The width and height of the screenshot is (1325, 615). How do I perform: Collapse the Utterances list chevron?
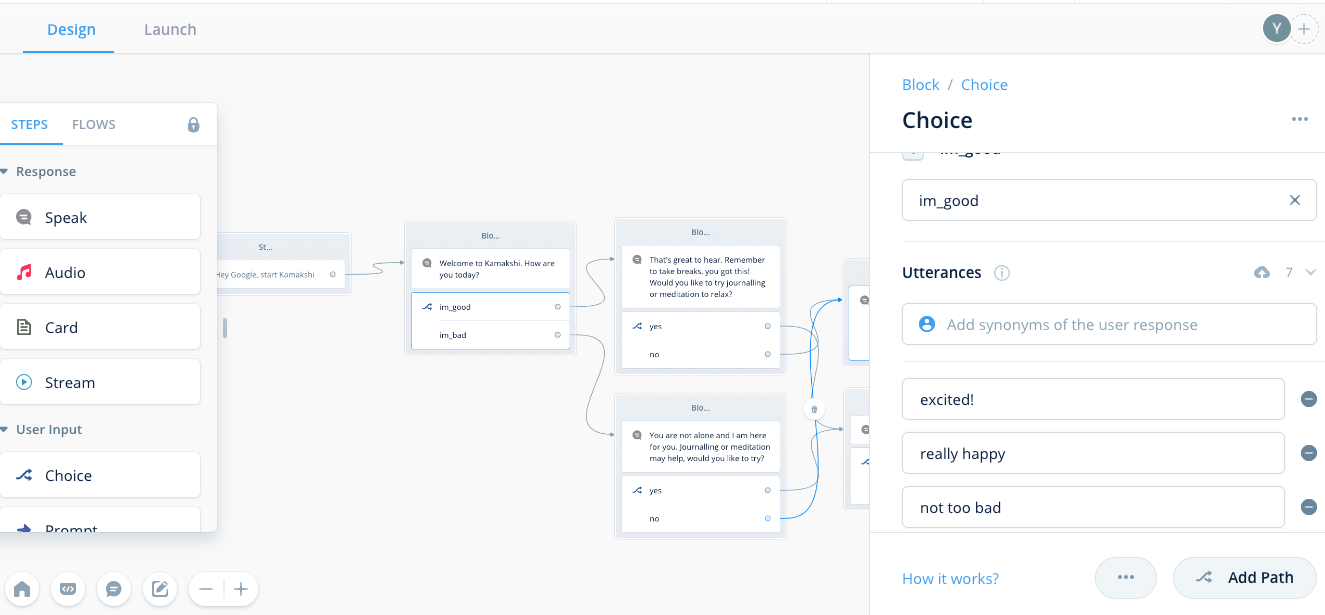coord(1310,272)
